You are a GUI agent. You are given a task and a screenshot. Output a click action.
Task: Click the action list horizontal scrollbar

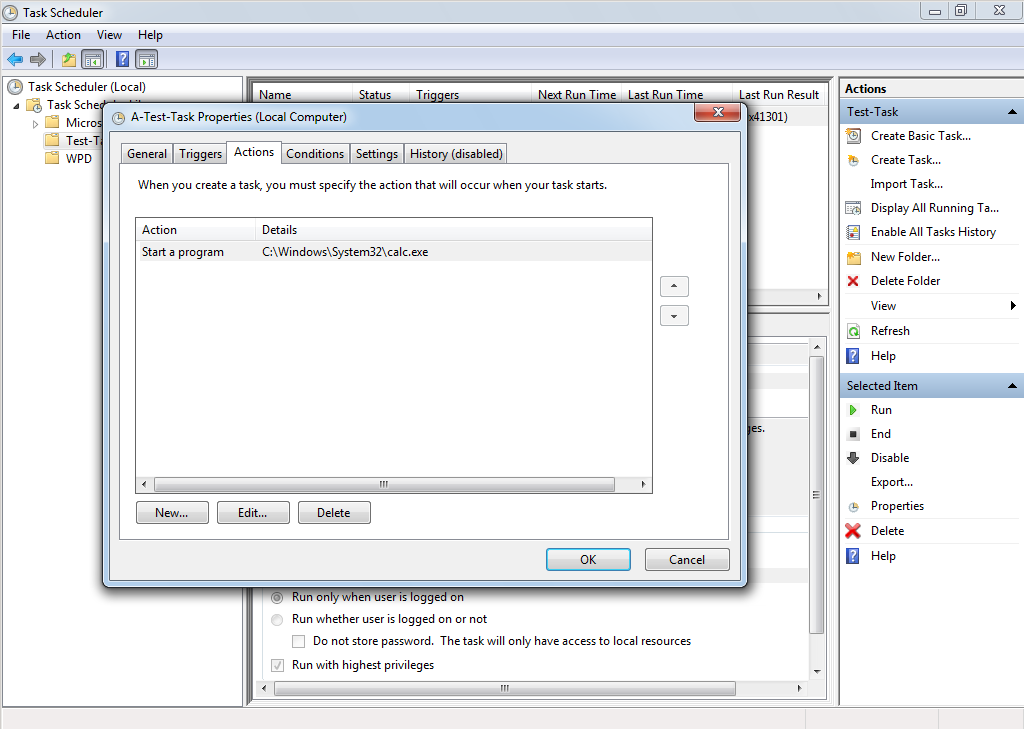[x=383, y=485]
